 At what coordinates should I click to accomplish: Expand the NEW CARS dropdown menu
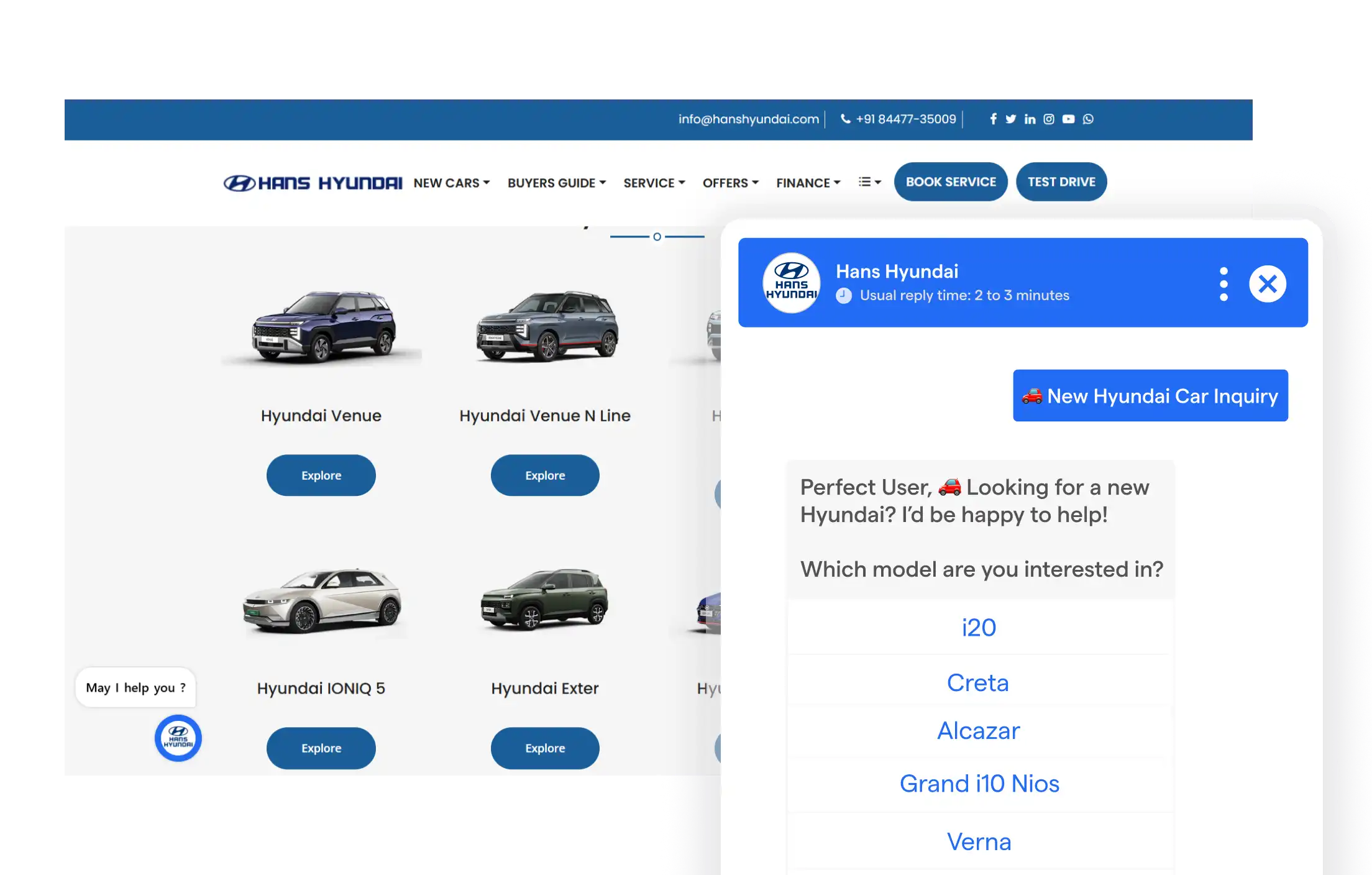coord(452,183)
